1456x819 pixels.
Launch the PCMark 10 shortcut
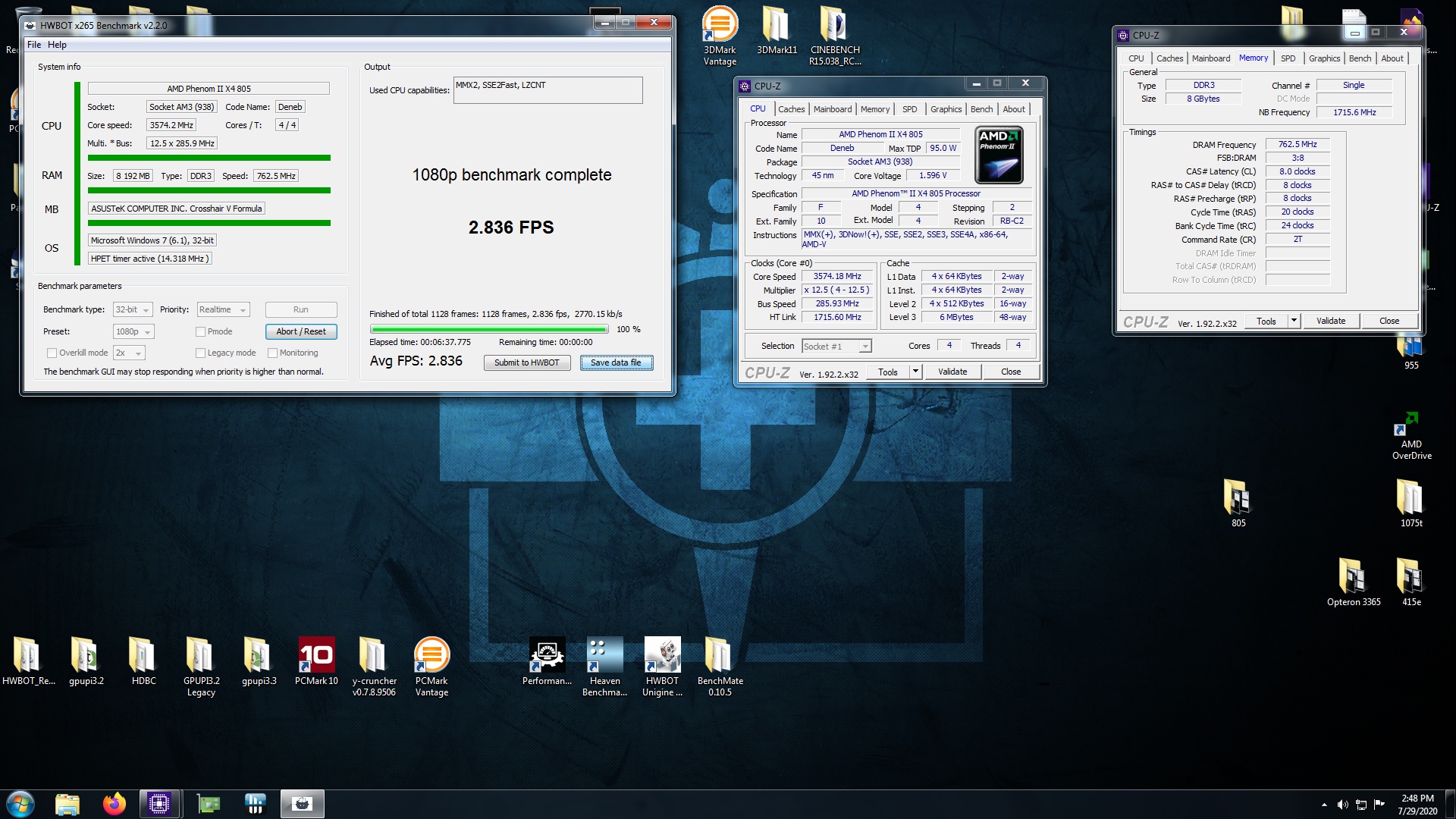316,661
